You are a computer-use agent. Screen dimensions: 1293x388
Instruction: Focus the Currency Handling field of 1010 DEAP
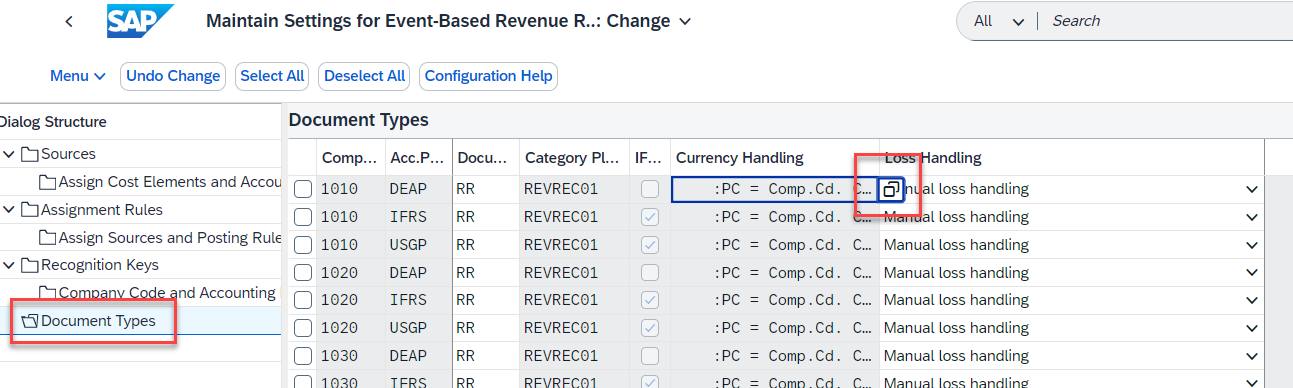775,190
